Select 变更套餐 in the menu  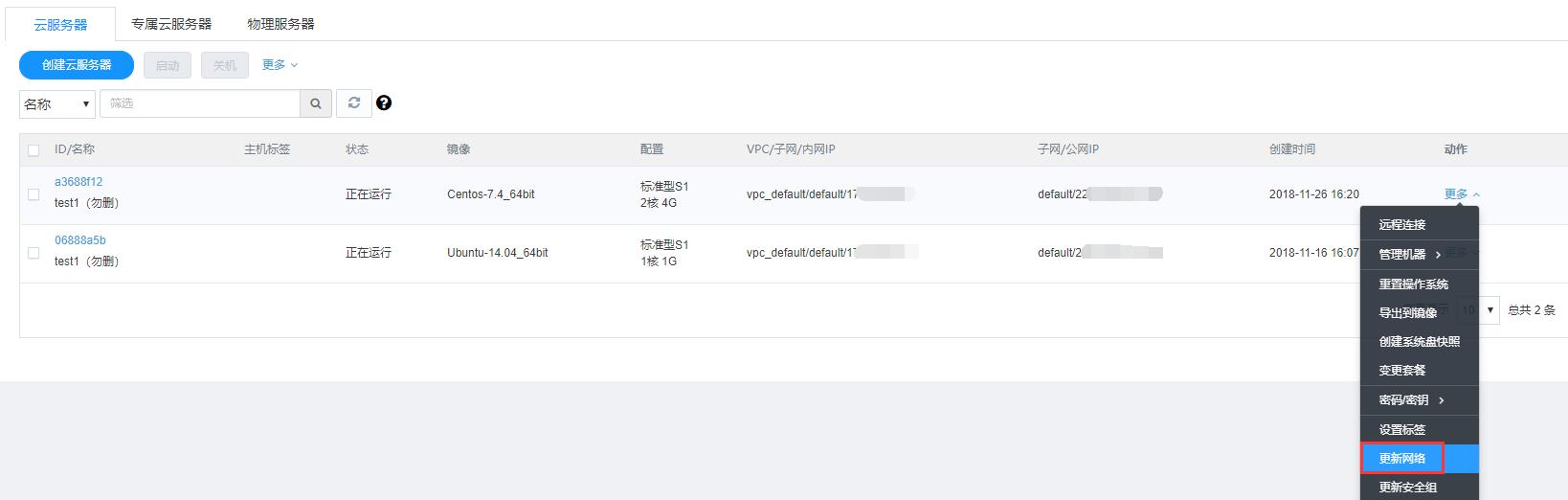click(1420, 371)
